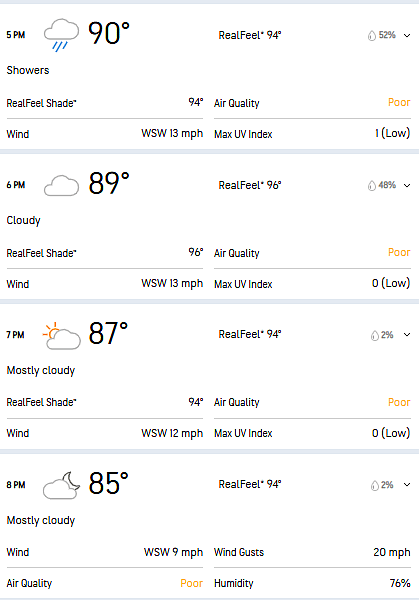Click the raindrop icon beside 48%
This screenshot has height=600, width=419.
click(x=372, y=186)
